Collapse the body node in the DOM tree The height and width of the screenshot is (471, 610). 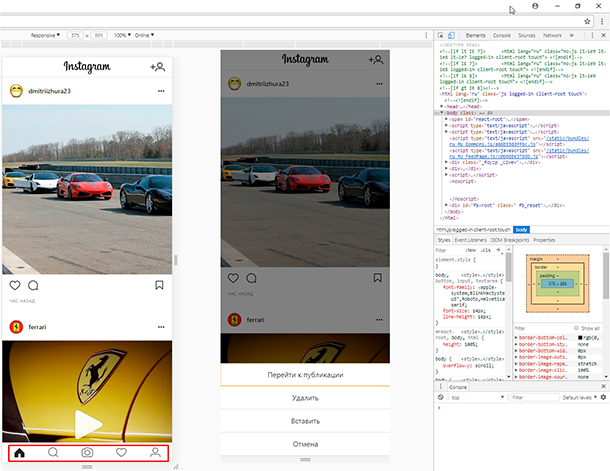[x=442, y=113]
